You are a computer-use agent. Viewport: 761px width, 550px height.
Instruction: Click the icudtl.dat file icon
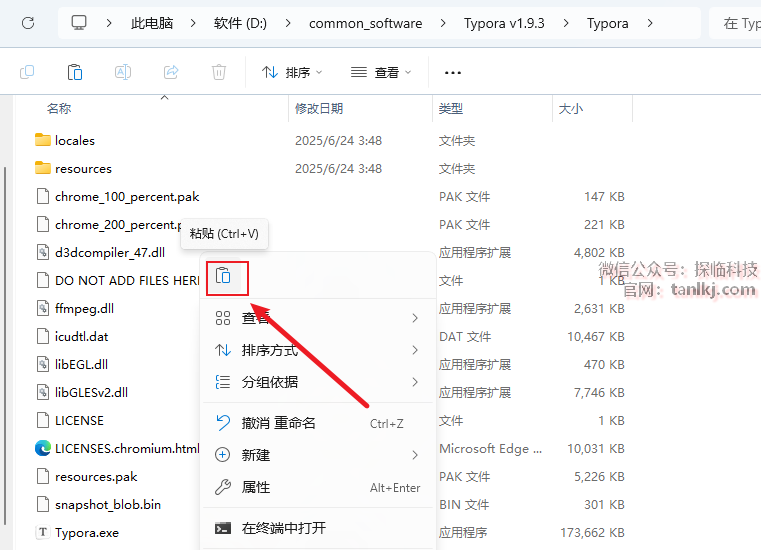[x=43, y=336]
